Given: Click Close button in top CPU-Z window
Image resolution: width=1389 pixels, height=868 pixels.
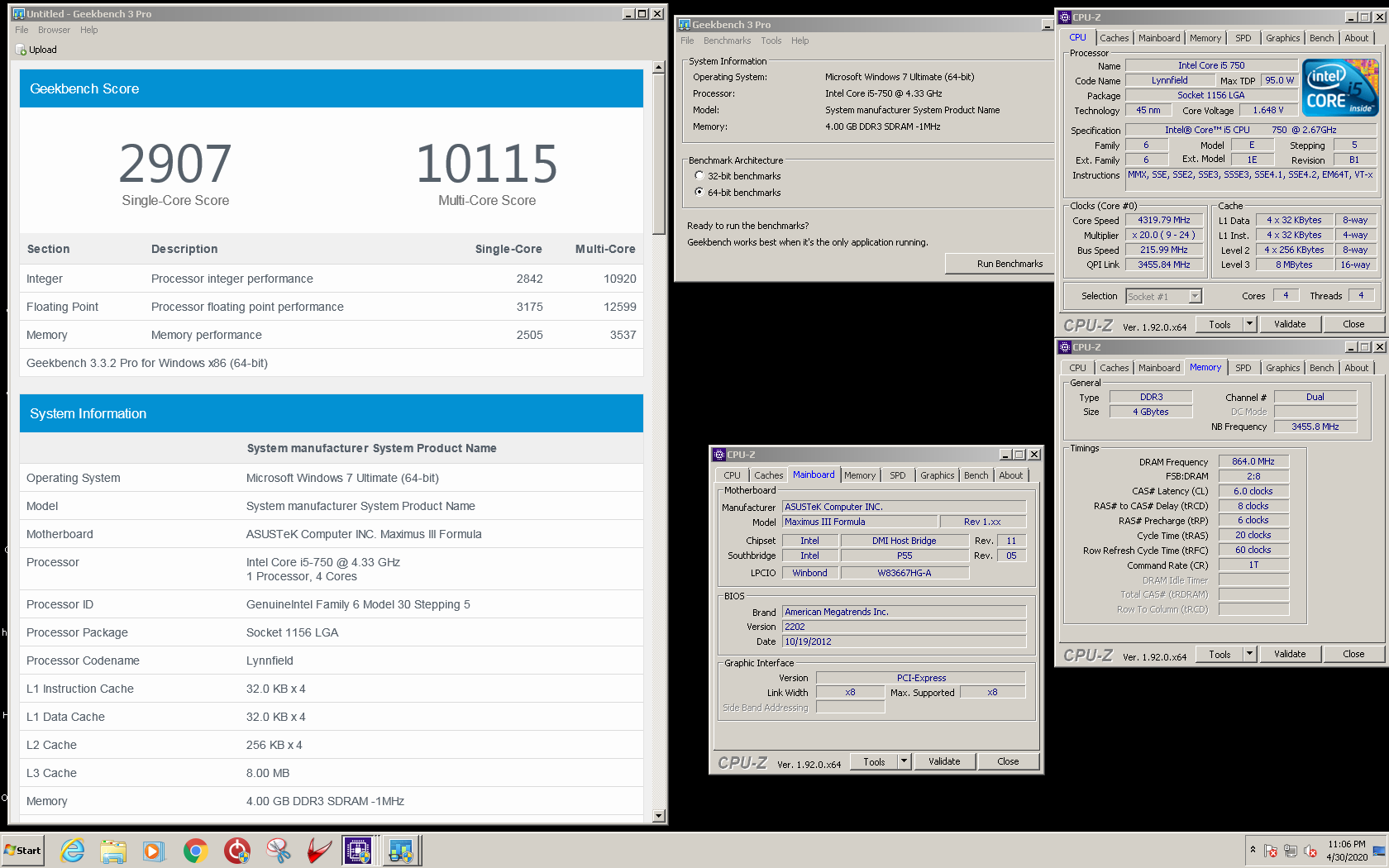Looking at the screenshot, I should [x=1353, y=324].
